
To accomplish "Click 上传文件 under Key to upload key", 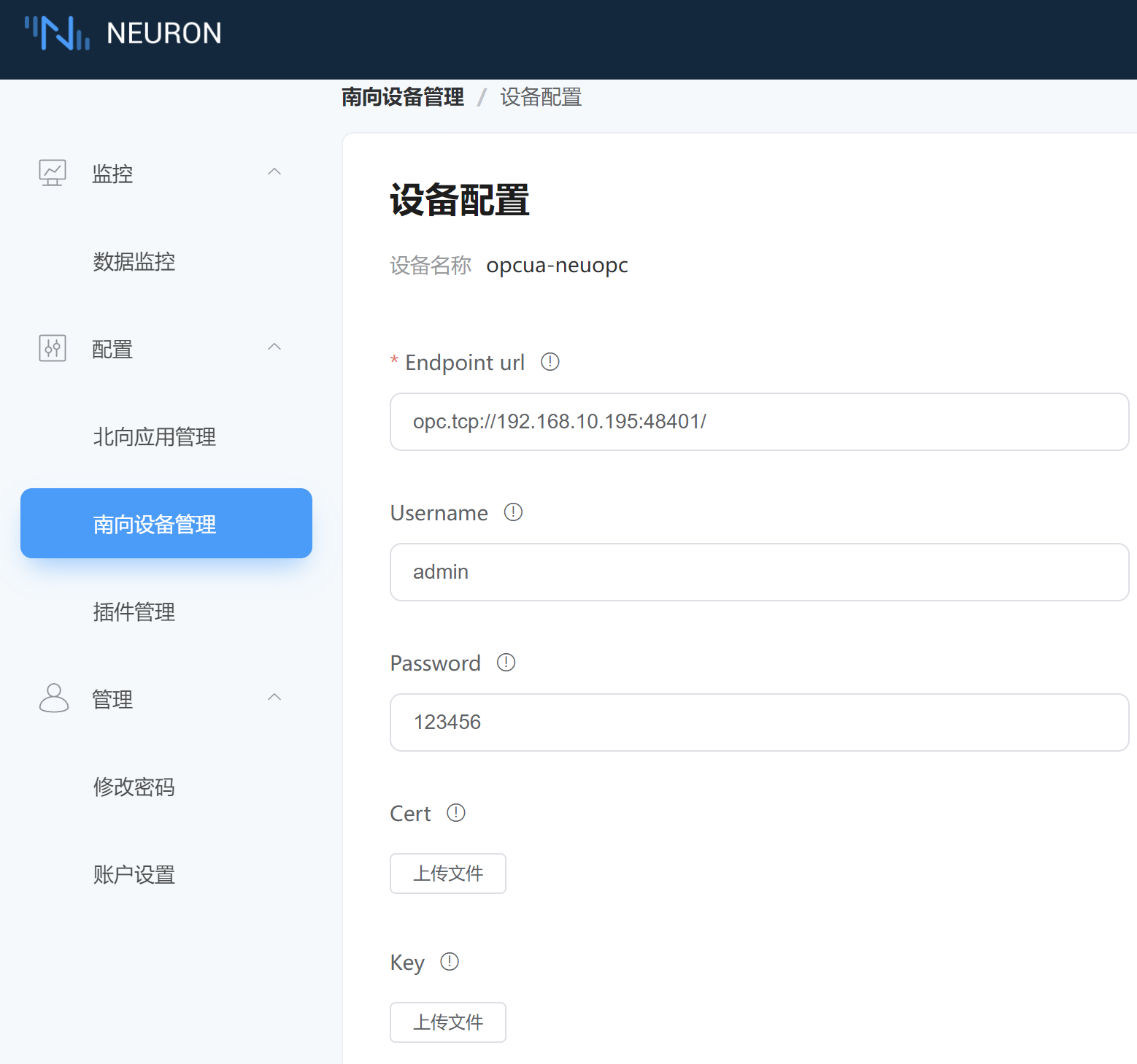I will point(447,1022).
